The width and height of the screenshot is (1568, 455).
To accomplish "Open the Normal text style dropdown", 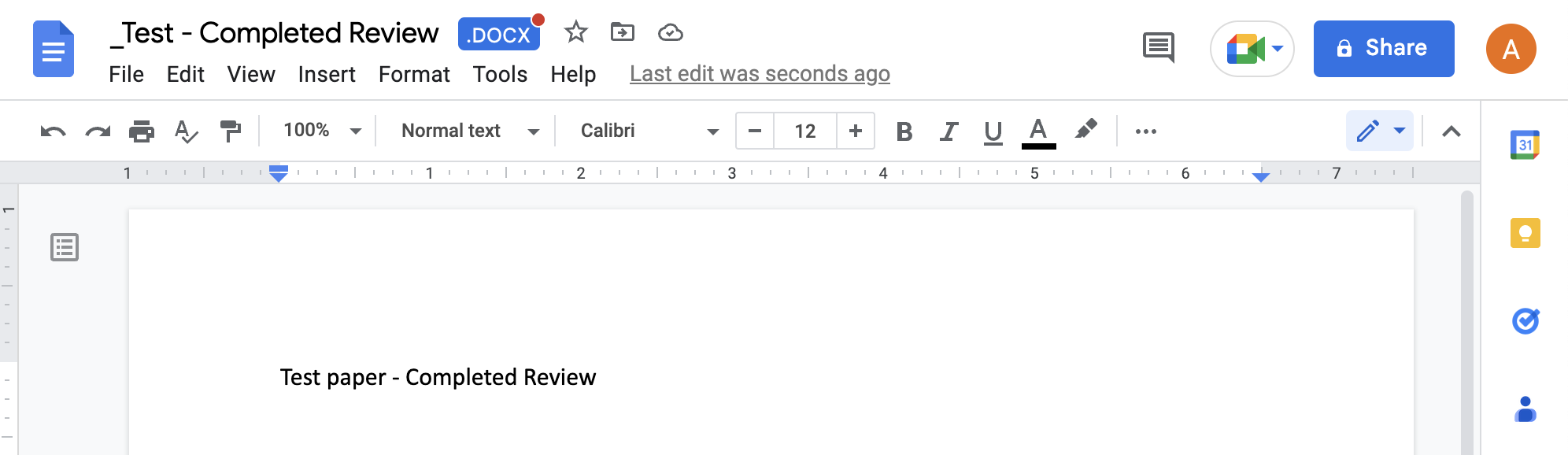I will coord(470,131).
